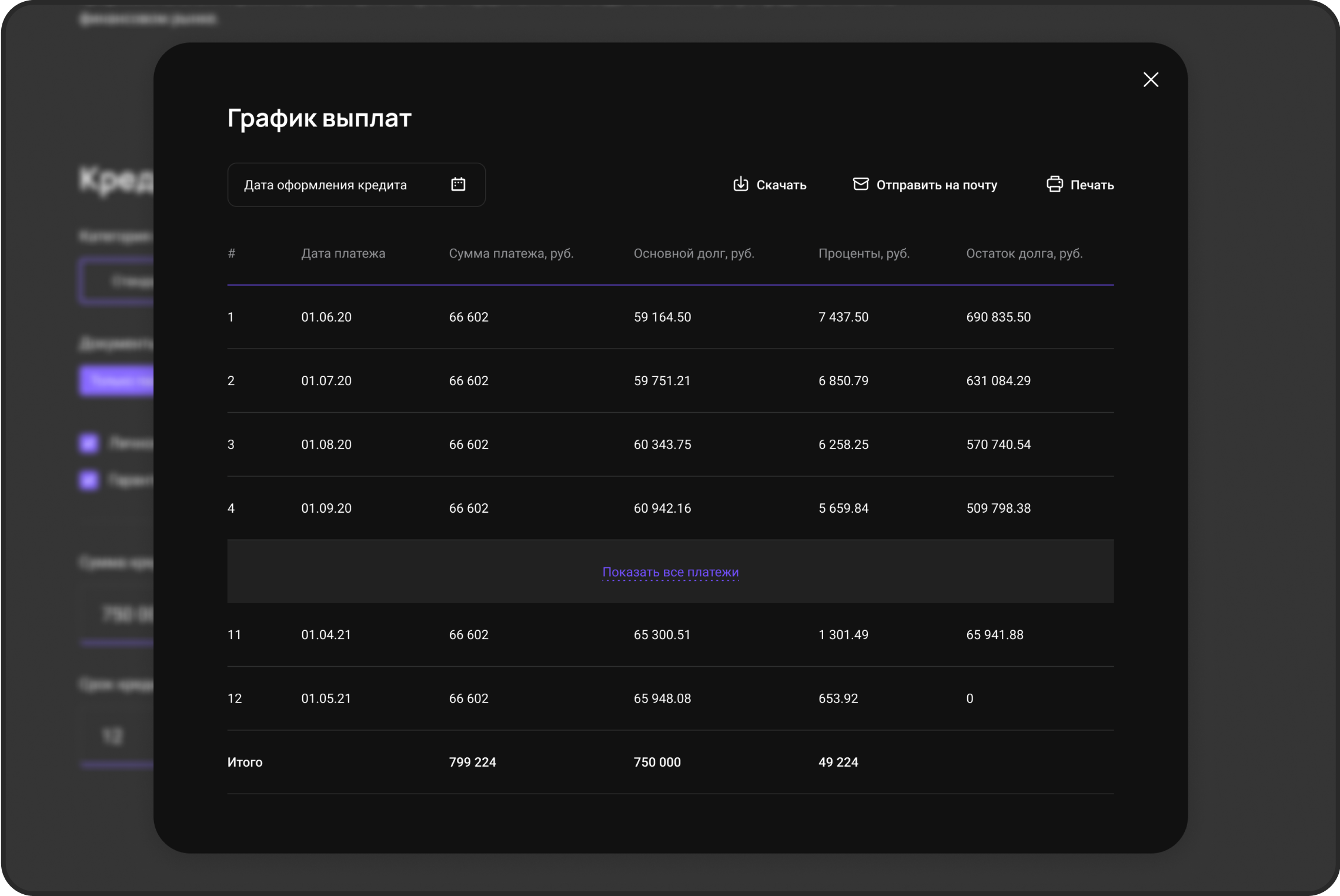Click the blurred loan term slider under 12
This screenshot has width=1340, height=896.
117,764
